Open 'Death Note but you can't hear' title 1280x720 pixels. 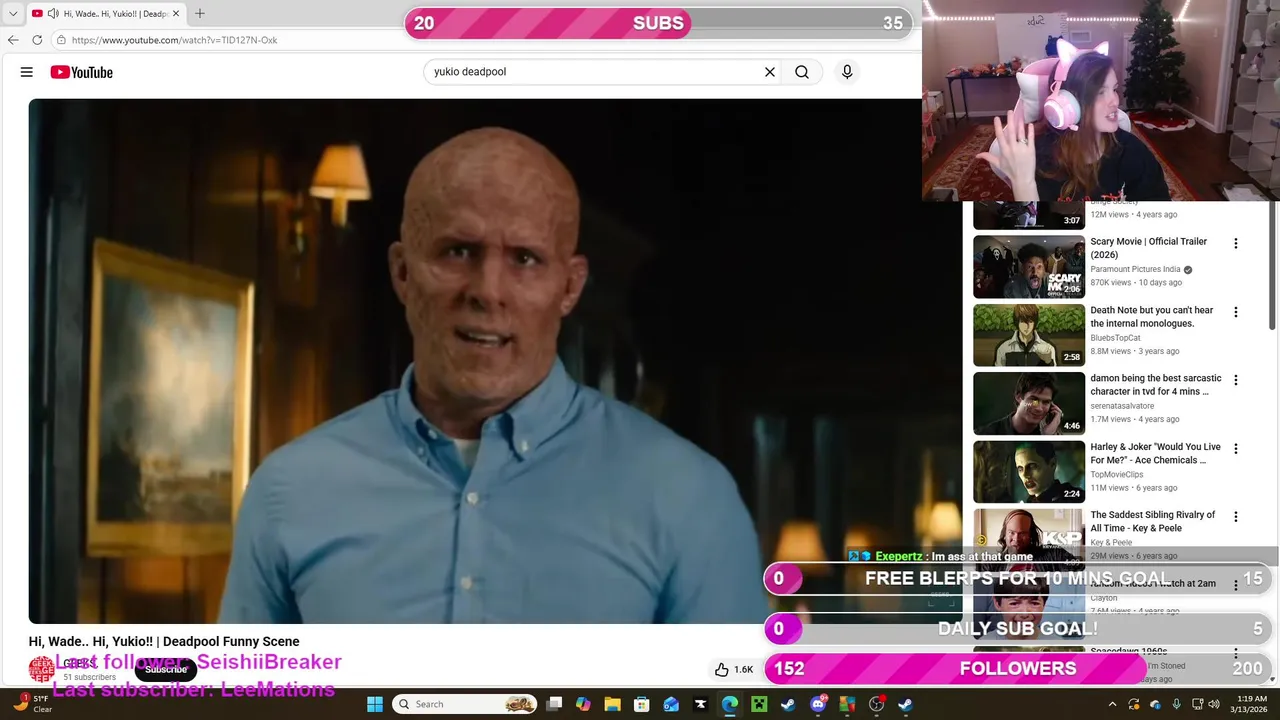point(1151,317)
